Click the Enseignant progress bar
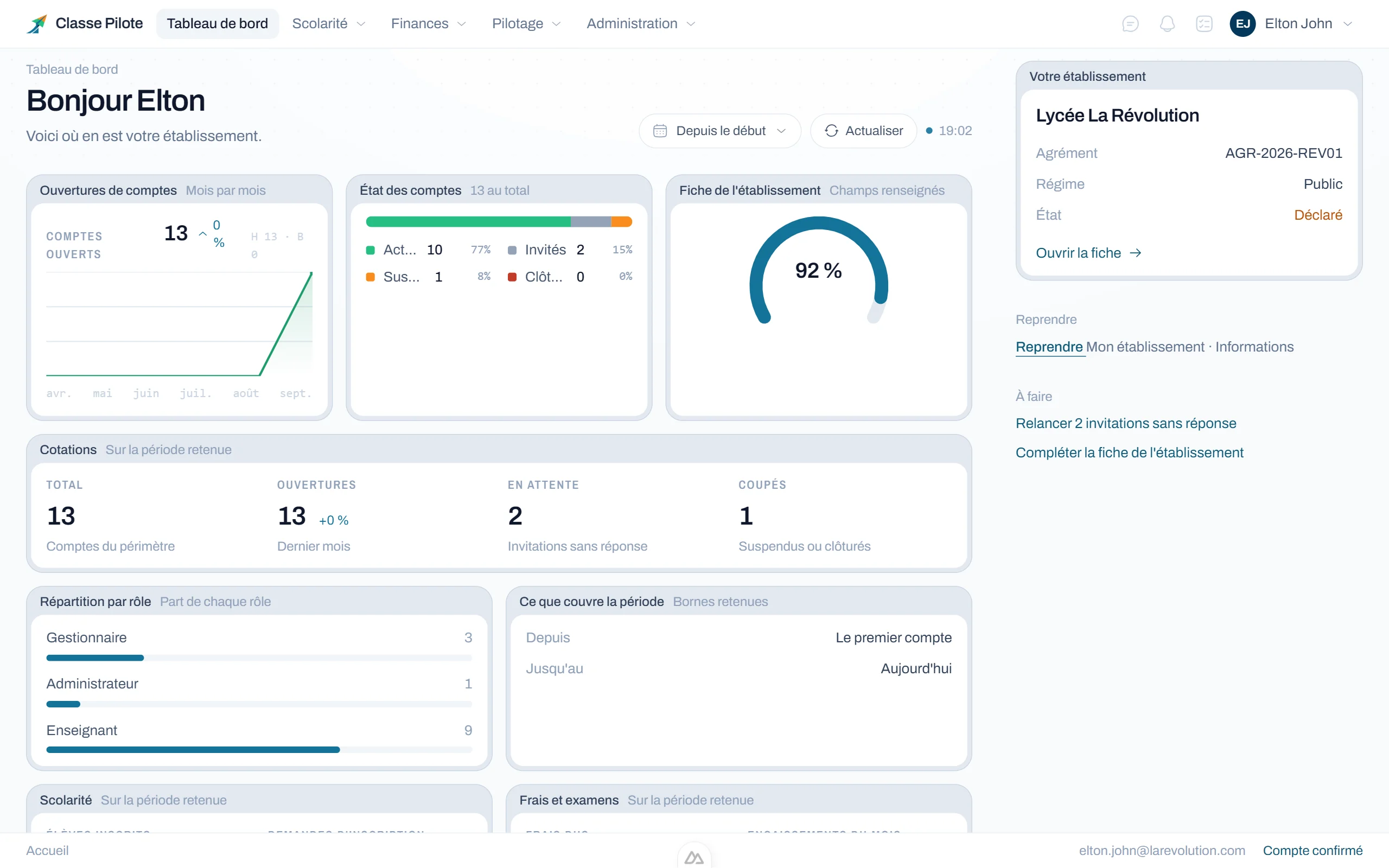Screen dimensions: 1389x868 click(x=259, y=750)
